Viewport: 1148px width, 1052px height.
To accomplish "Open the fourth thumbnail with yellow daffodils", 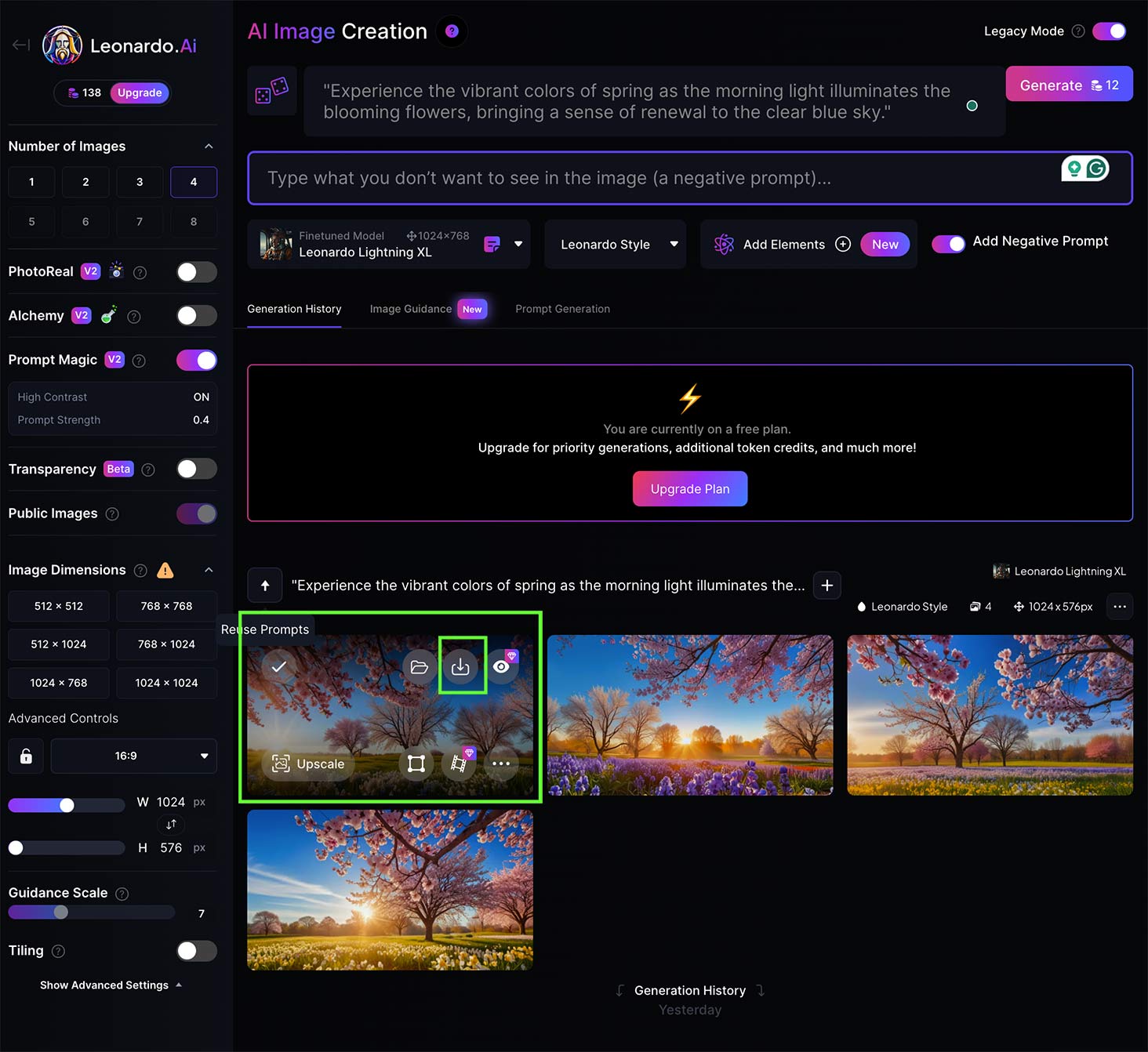I will point(390,890).
